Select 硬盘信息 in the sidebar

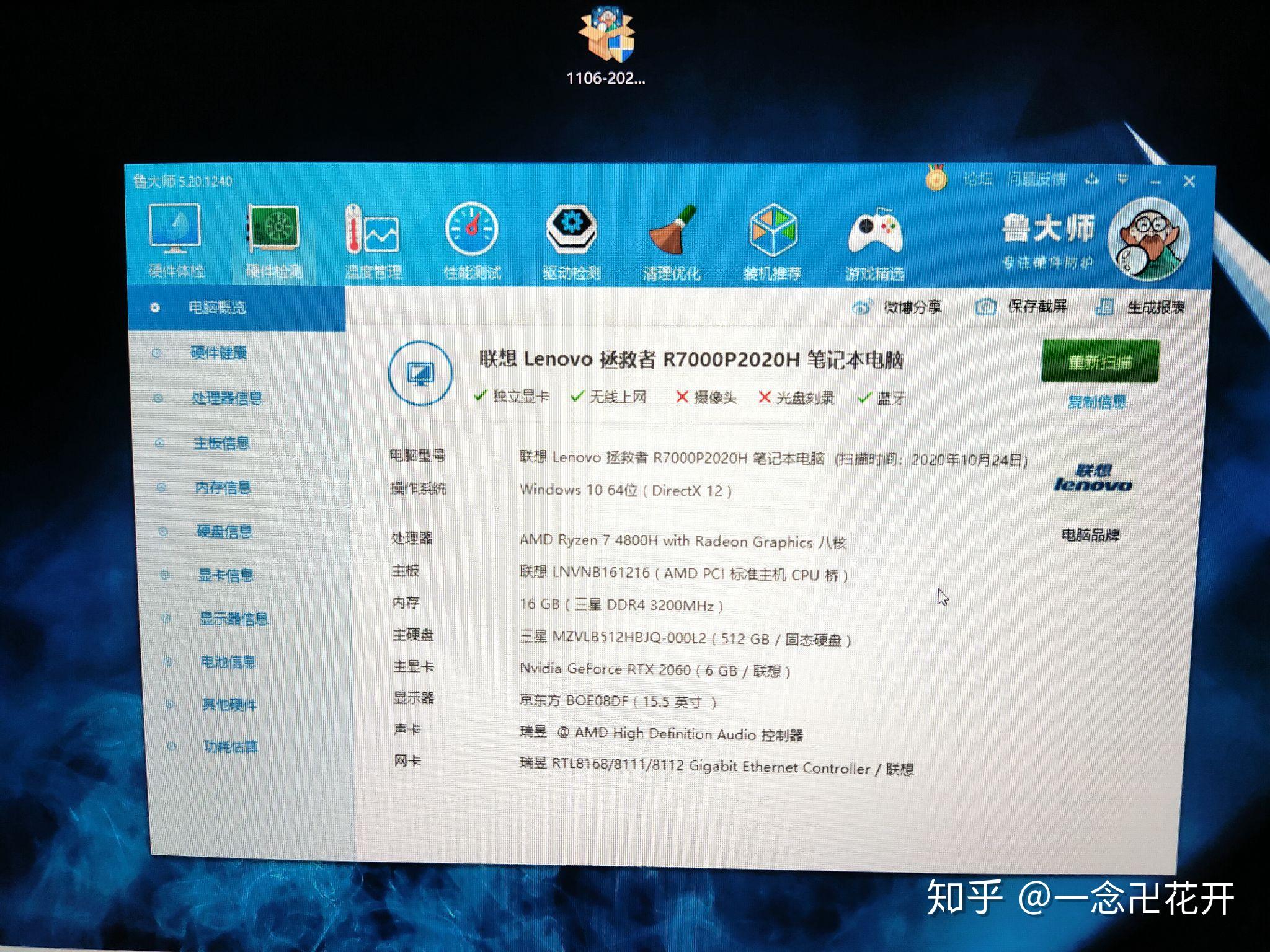224,532
